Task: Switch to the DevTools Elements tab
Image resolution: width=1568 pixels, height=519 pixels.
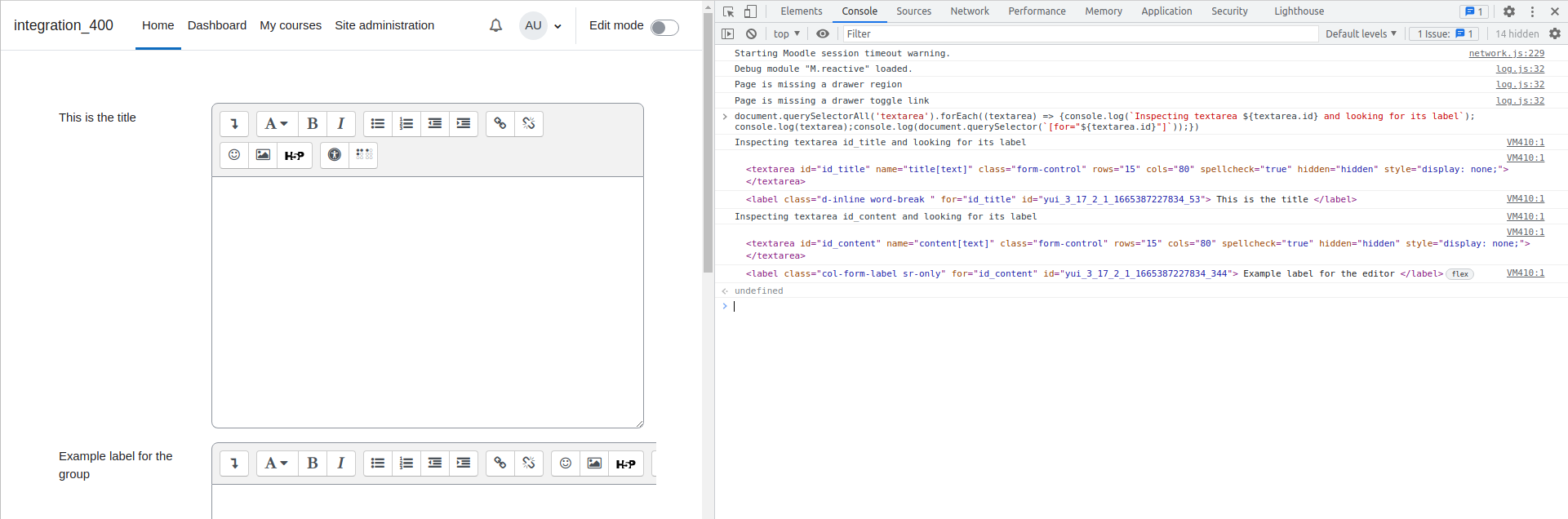Action: point(802,11)
